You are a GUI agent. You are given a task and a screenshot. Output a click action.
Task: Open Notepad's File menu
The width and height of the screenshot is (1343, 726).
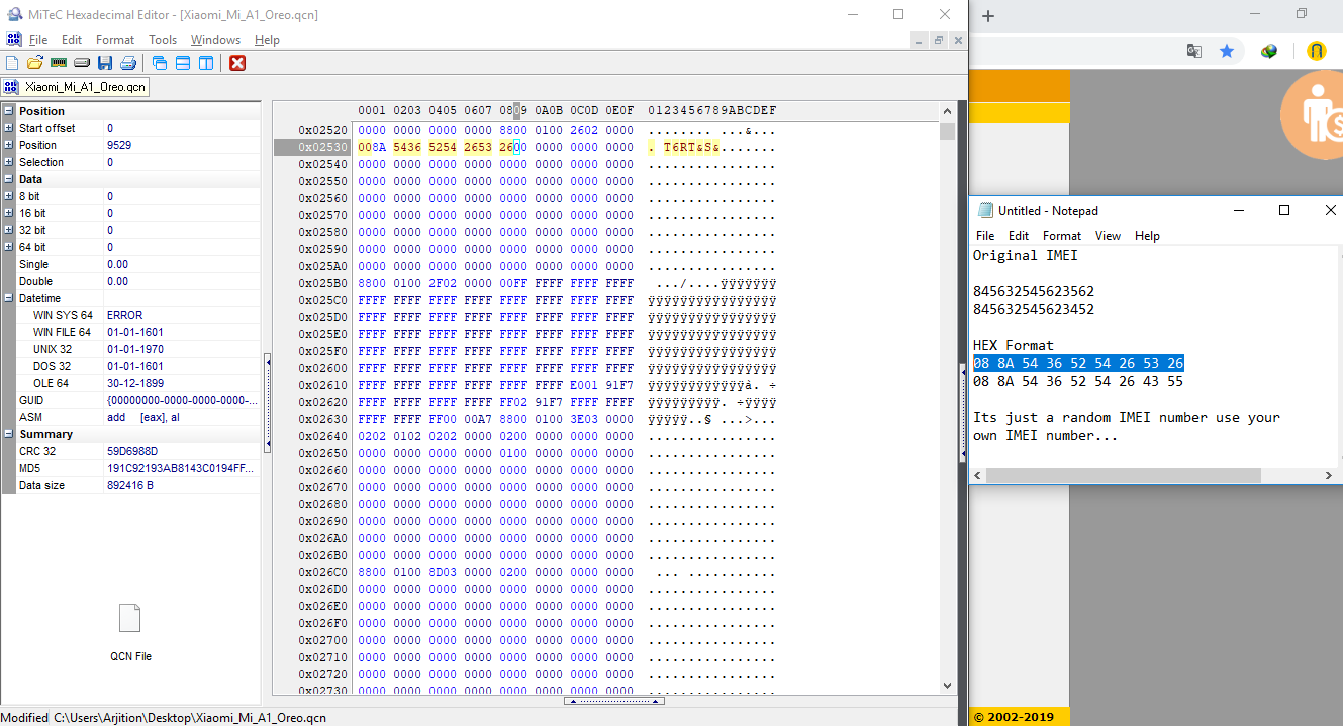(x=985, y=236)
